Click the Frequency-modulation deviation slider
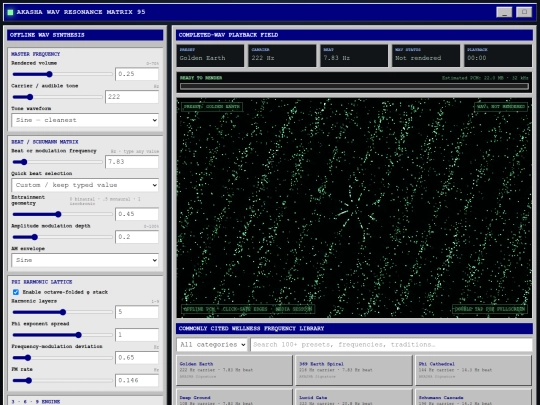 63,358
